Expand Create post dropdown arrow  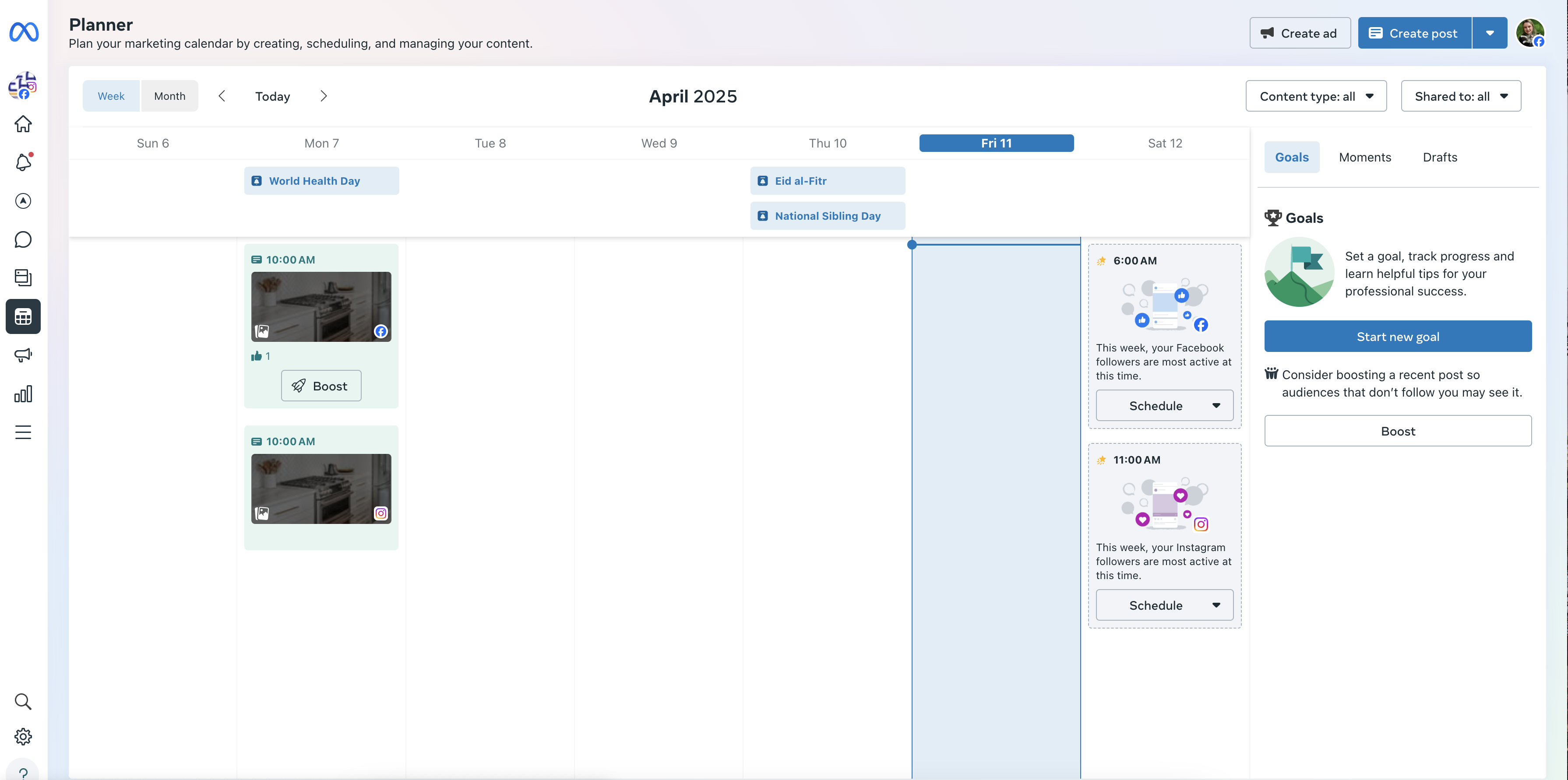tap(1490, 33)
